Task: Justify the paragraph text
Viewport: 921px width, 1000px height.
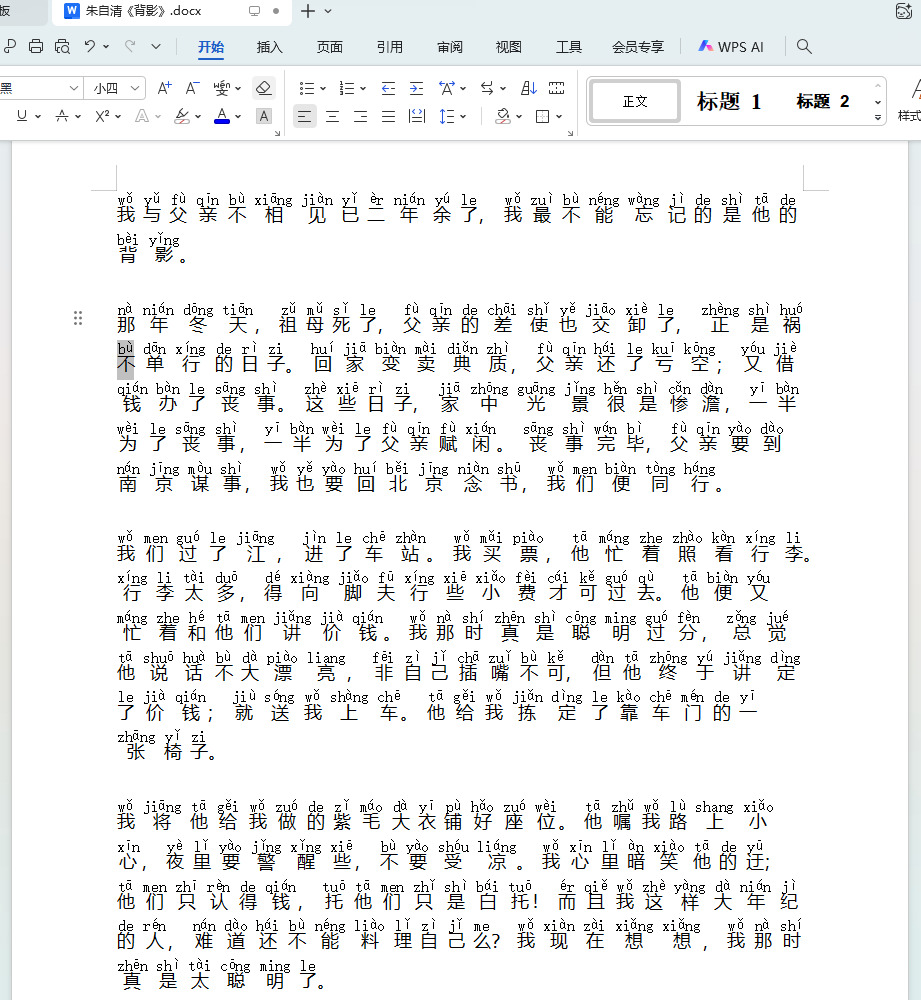Action: pos(388,117)
